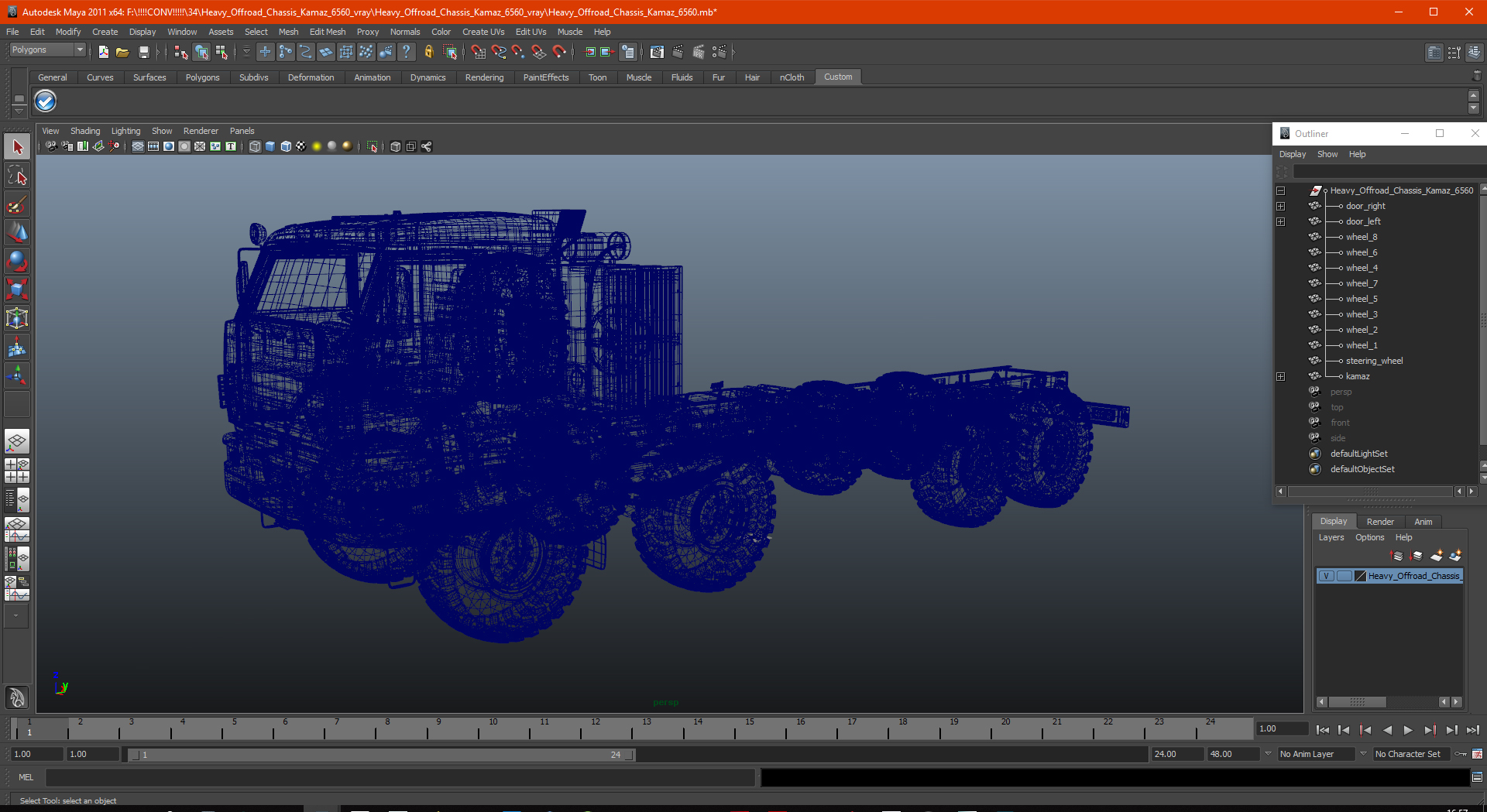The image size is (1487, 812).
Task: Click the range slider bar handle
Action: [x=383, y=755]
